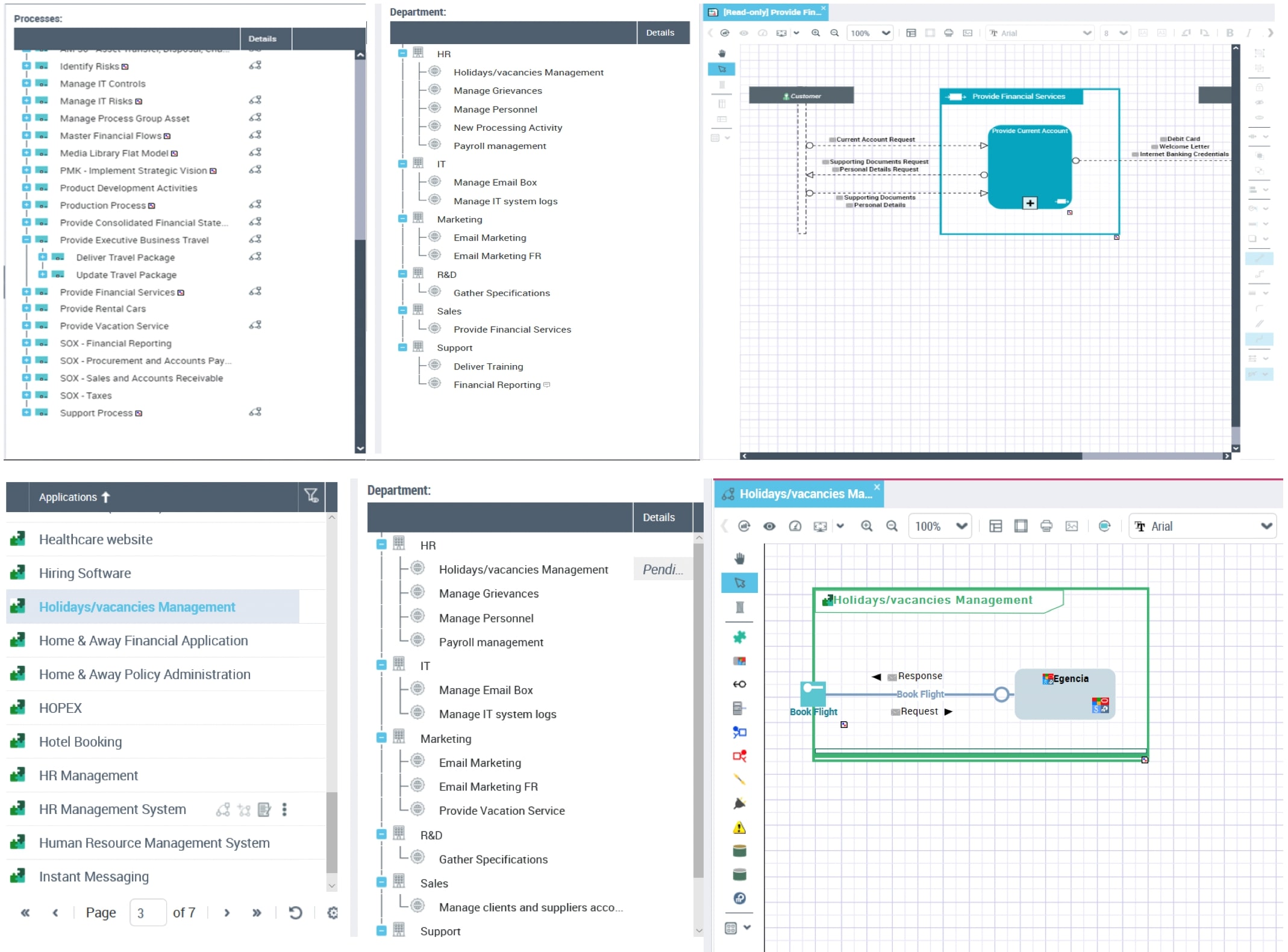
Task: Click the page number input field
Action: pyautogui.click(x=148, y=913)
